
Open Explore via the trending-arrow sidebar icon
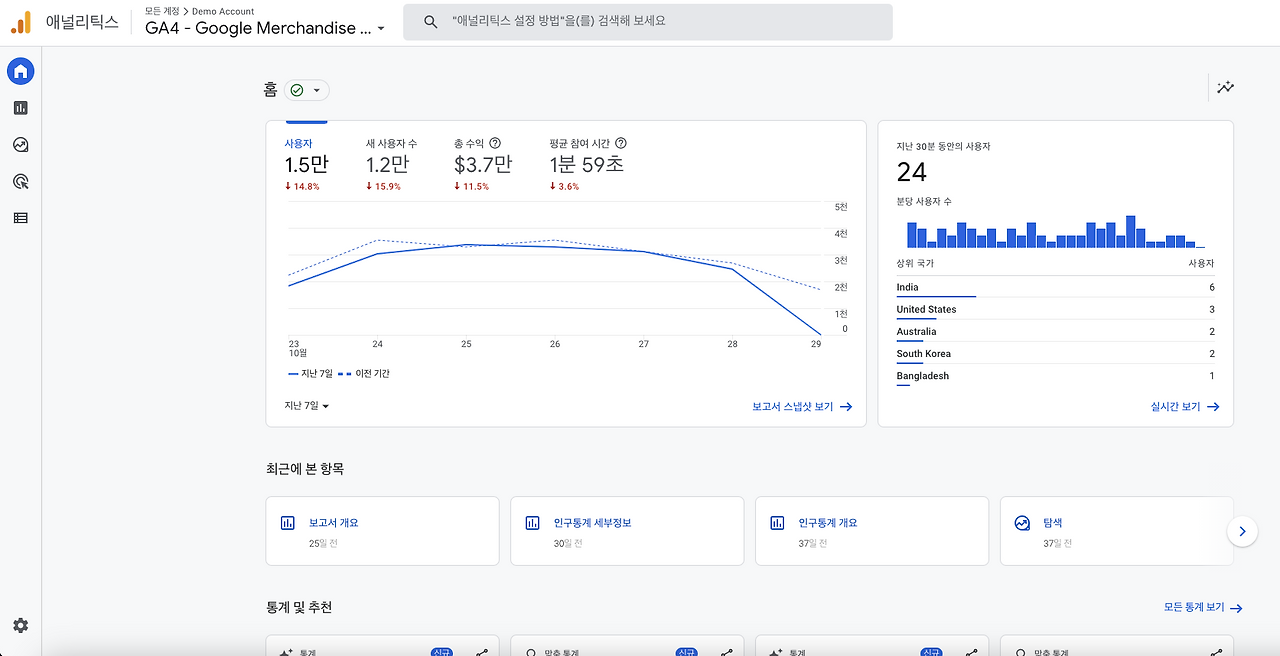[x=20, y=144]
